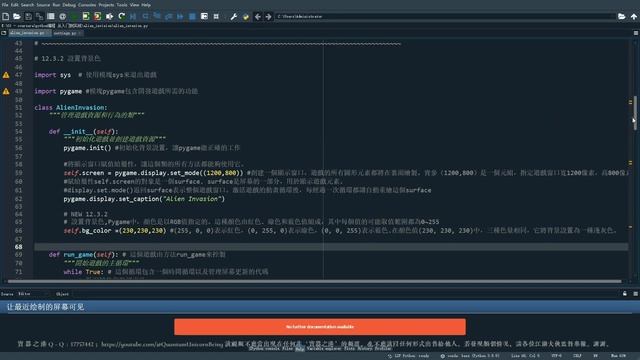Click conda base environment status entry
Image resolution: width=640 pixels, height=360 pixels.
pyautogui.click(x=470, y=356)
